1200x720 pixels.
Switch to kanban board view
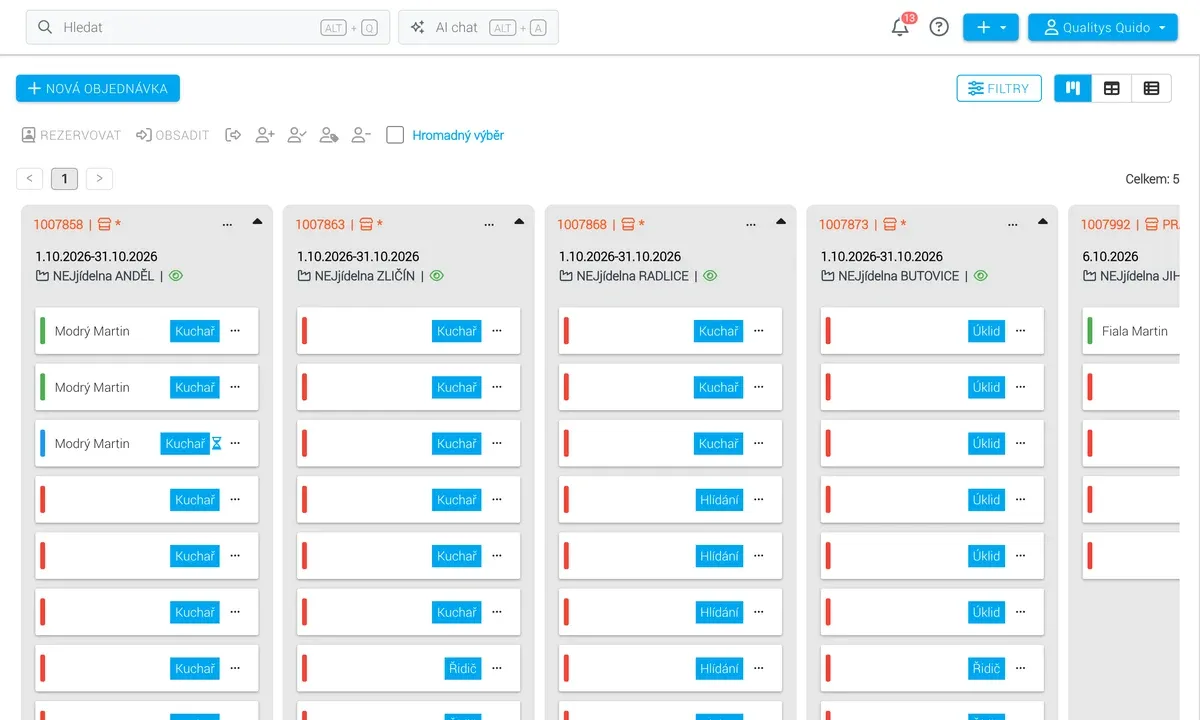[x=1073, y=88]
